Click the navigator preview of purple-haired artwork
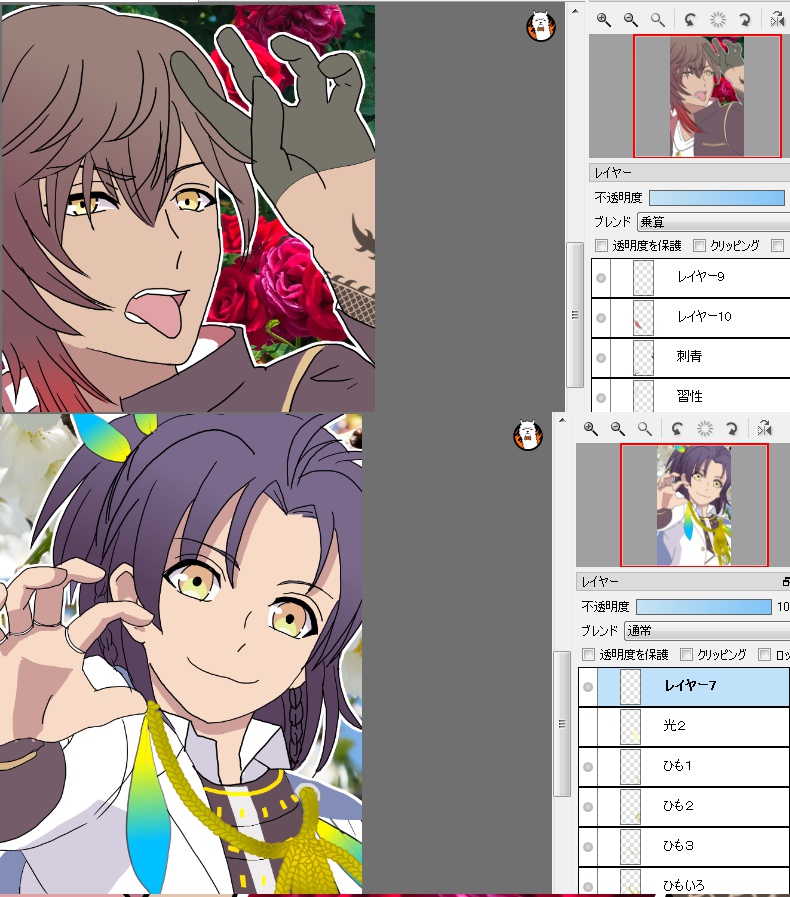 (694, 505)
